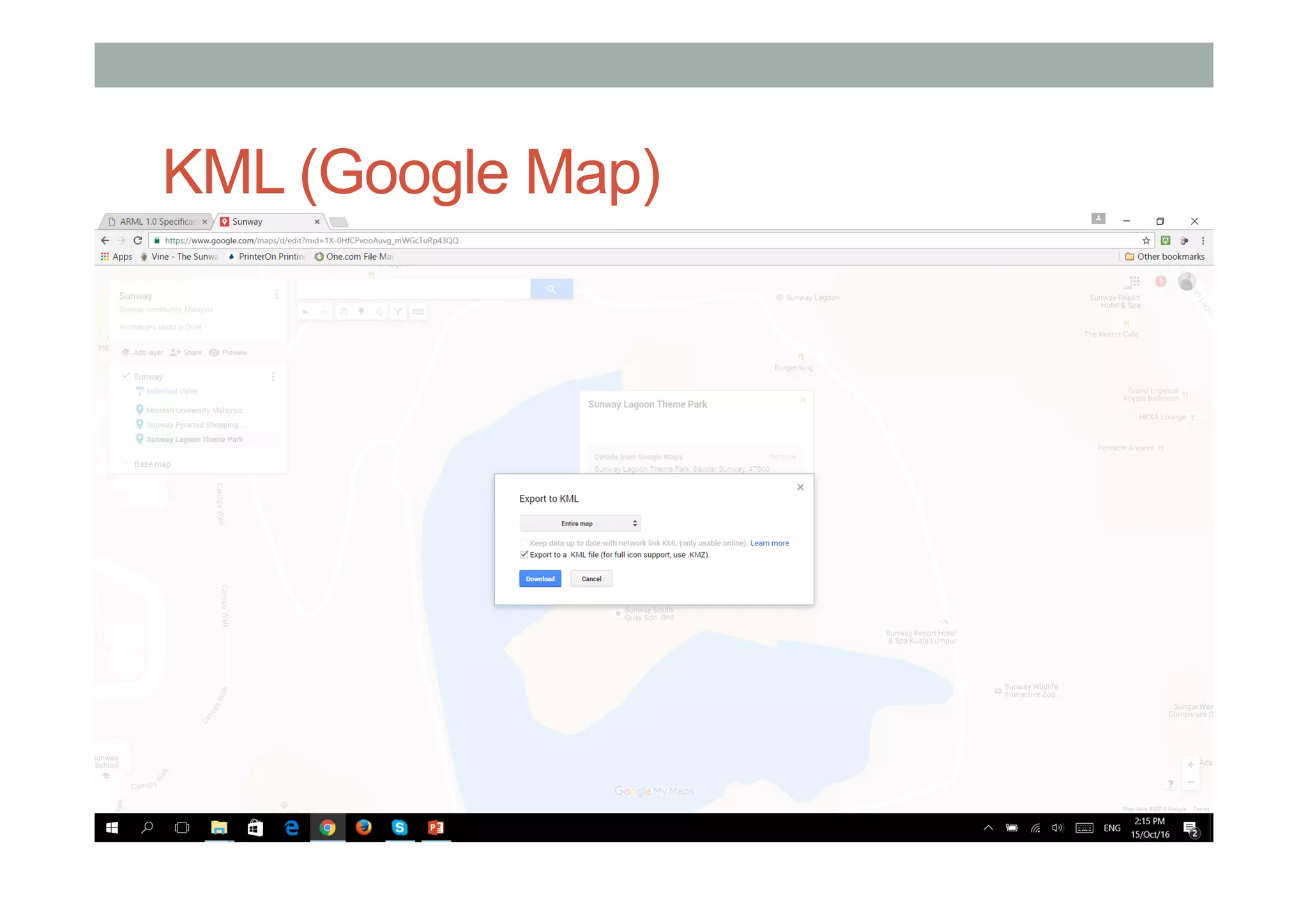This screenshot has height=924, width=1308.
Task: Close the Export to KML dialog
Action: pos(800,487)
